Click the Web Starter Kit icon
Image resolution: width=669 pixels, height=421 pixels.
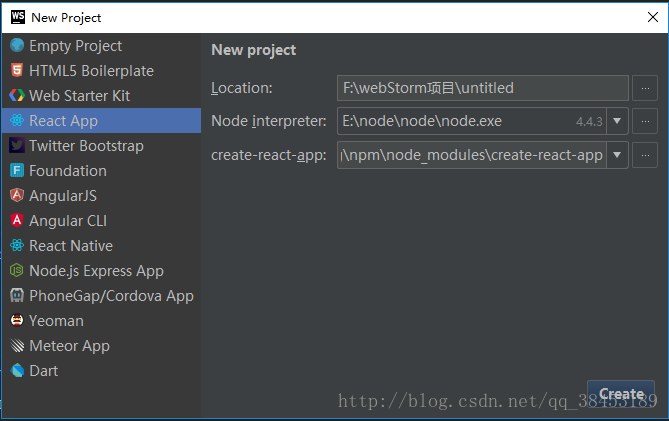pyautogui.click(x=17, y=95)
